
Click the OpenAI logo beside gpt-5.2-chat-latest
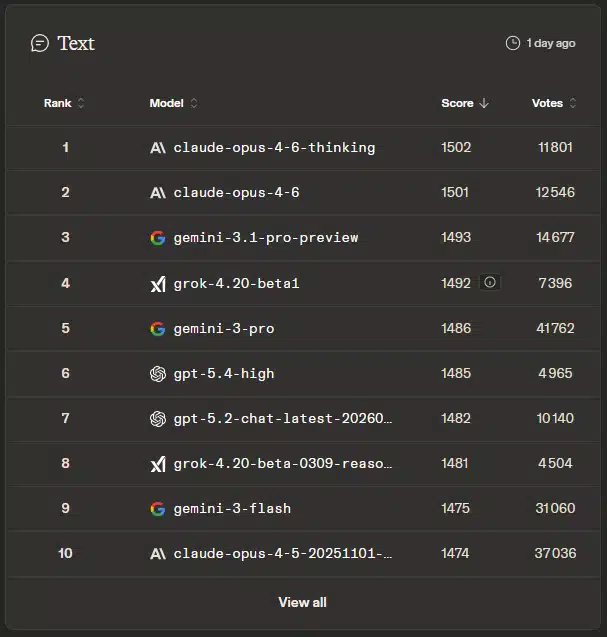coord(157,419)
